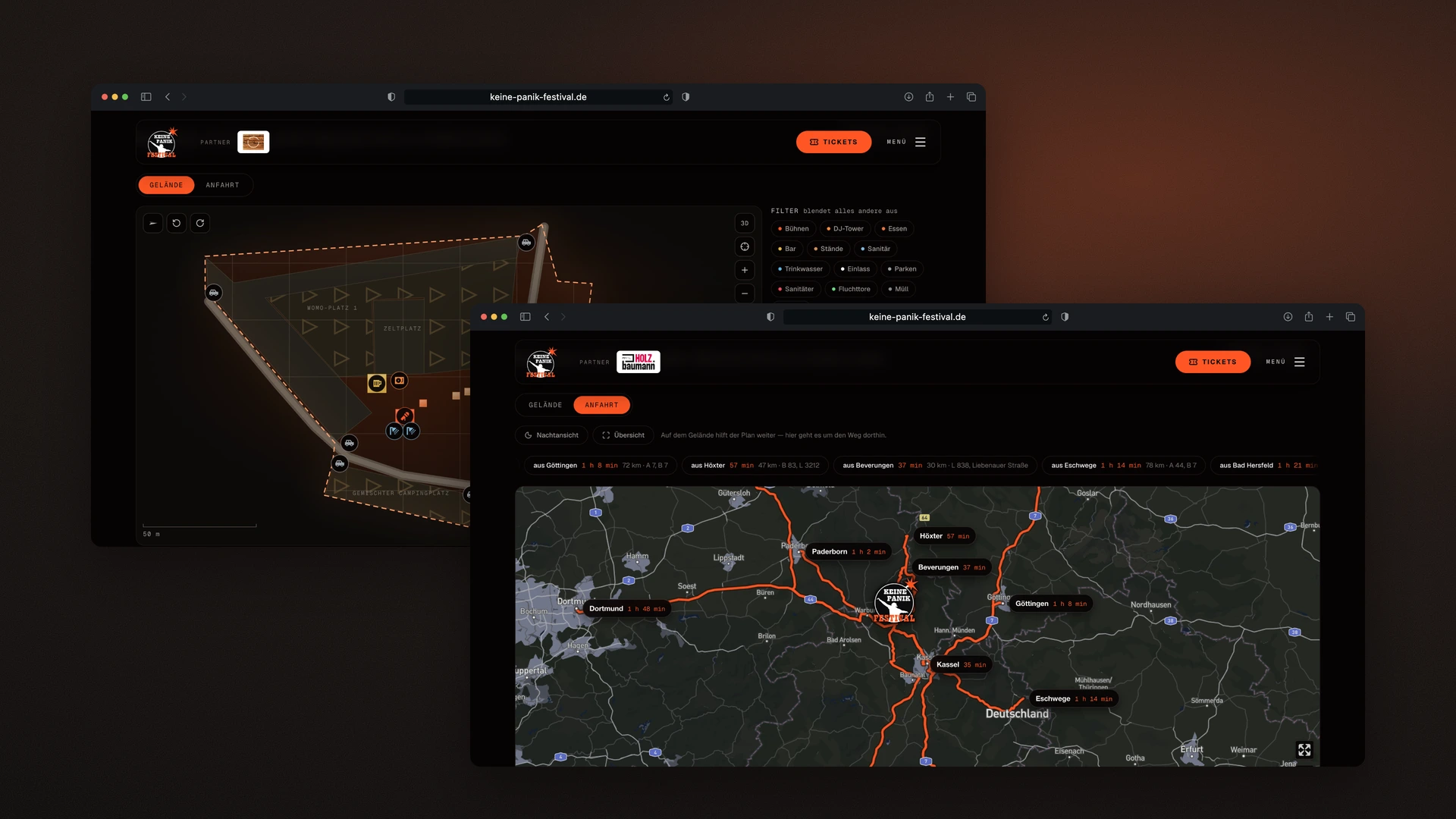Toggle the Sanitäter filter chip
Screen dimensions: 1456x819
(x=795, y=289)
